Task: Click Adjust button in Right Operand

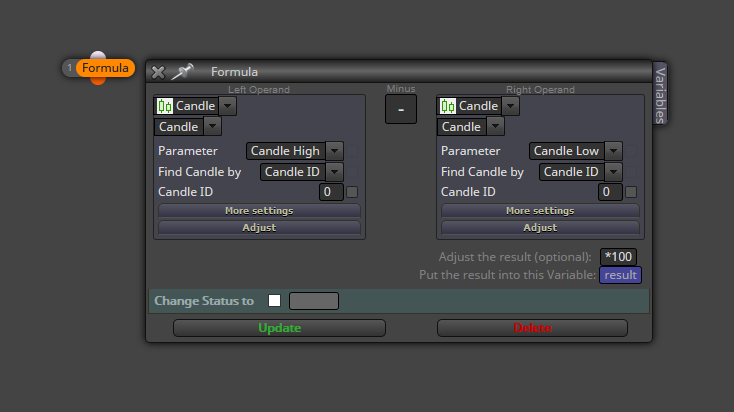Action: 540,228
